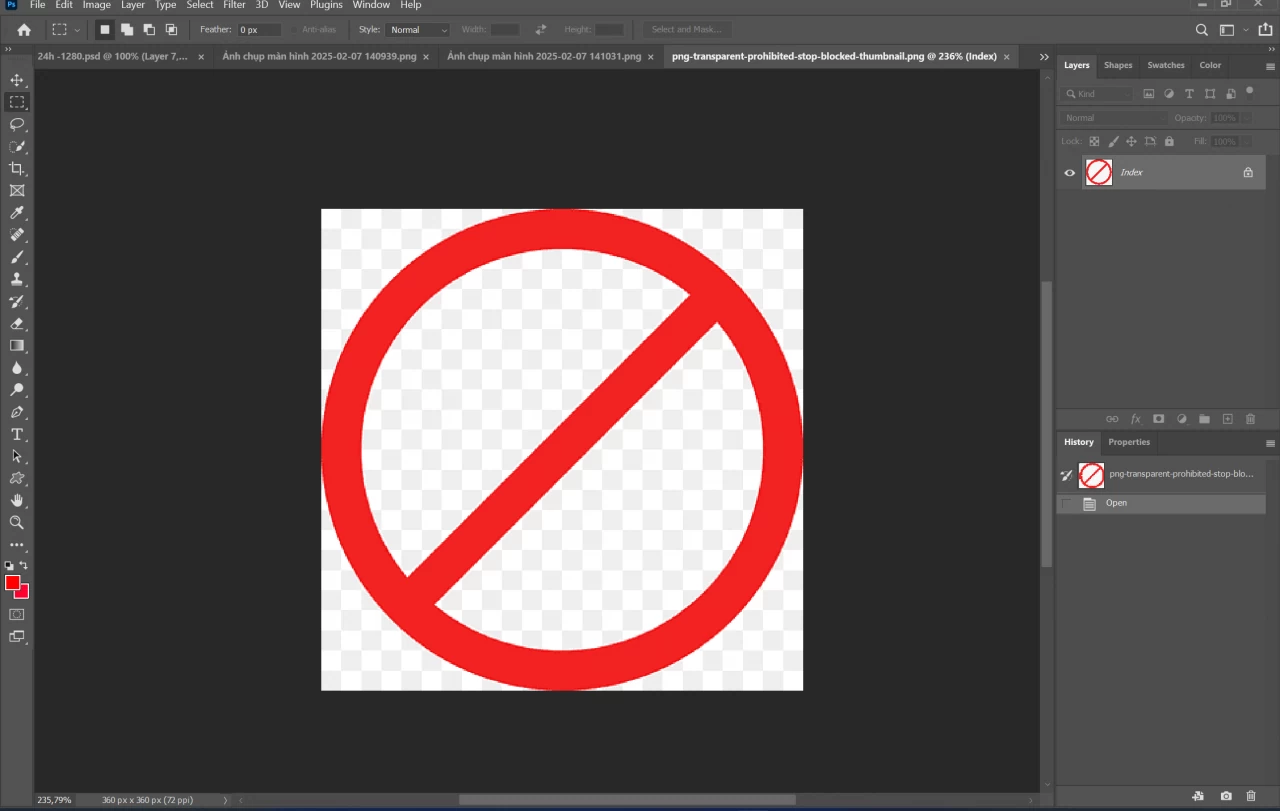The width and height of the screenshot is (1280, 811).
Task: Open the Filter menu
Action: [x=234, y=5]
